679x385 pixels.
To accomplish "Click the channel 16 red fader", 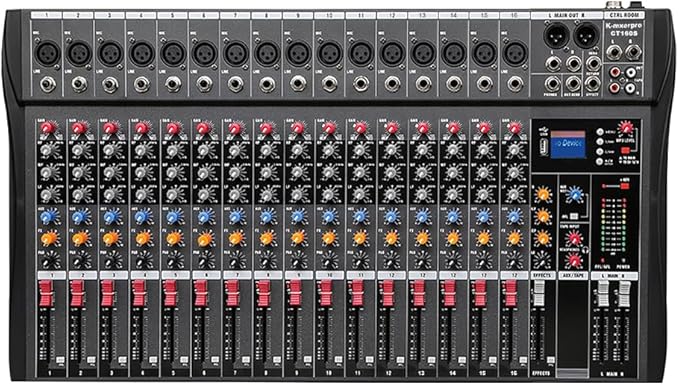I will coord(511,293).
